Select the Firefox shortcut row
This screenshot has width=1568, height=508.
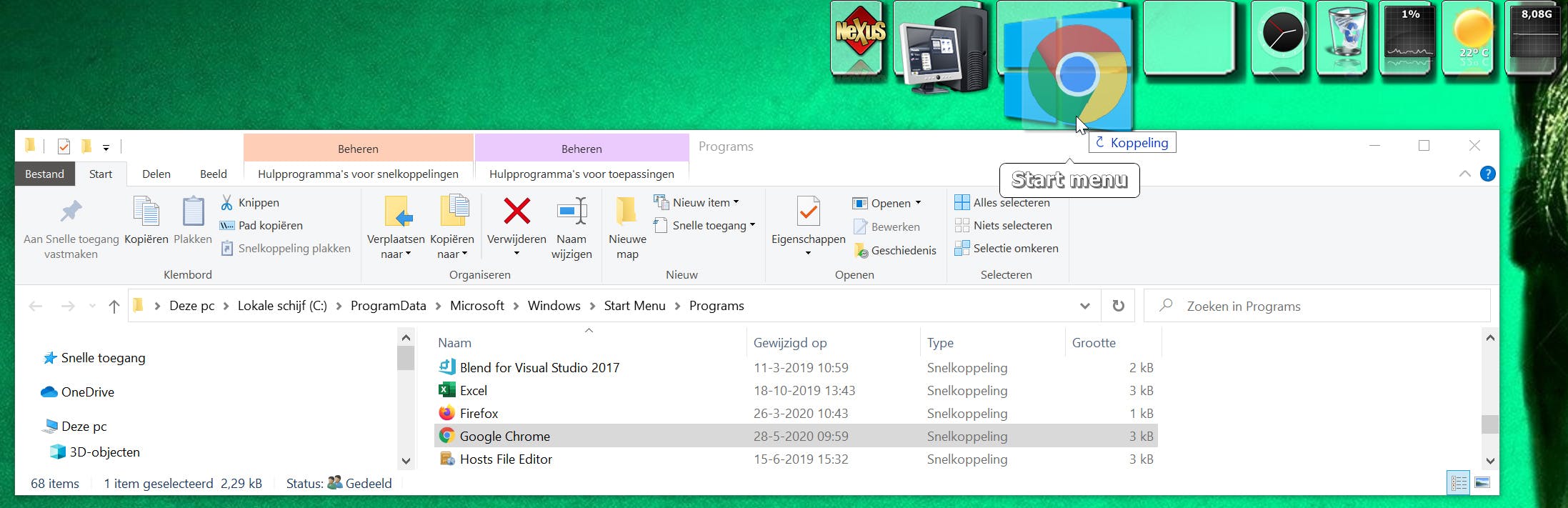pos(796,414)
